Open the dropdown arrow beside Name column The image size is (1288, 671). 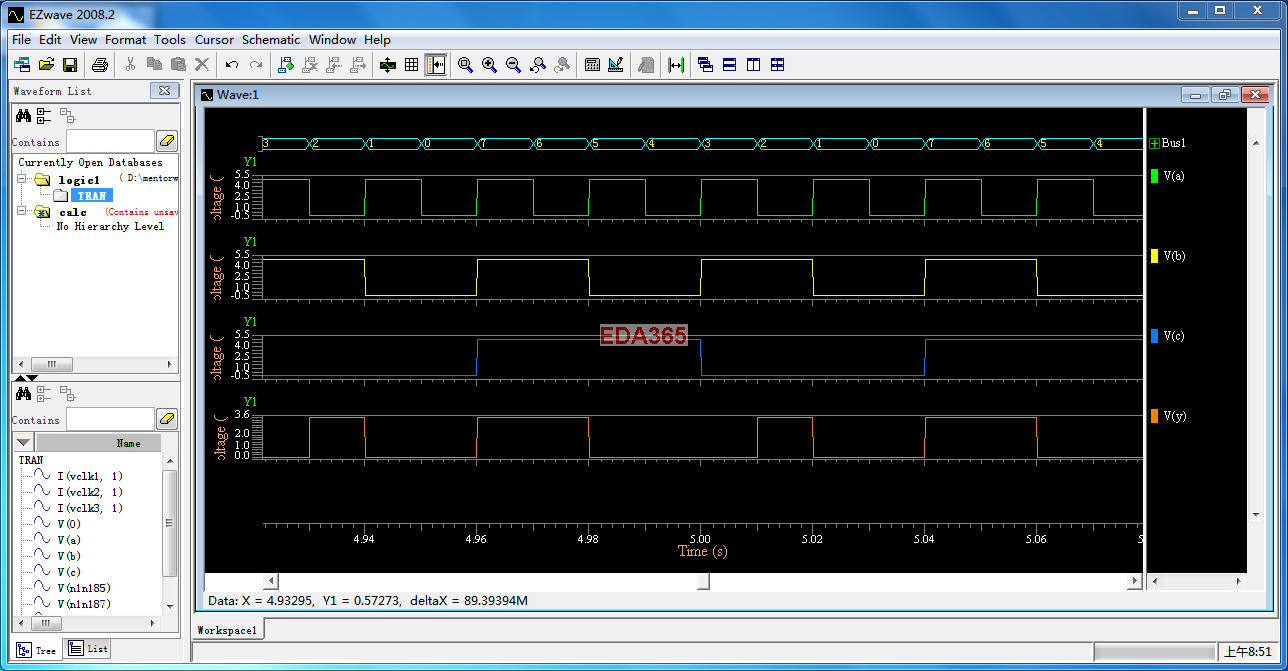(24, 443)
